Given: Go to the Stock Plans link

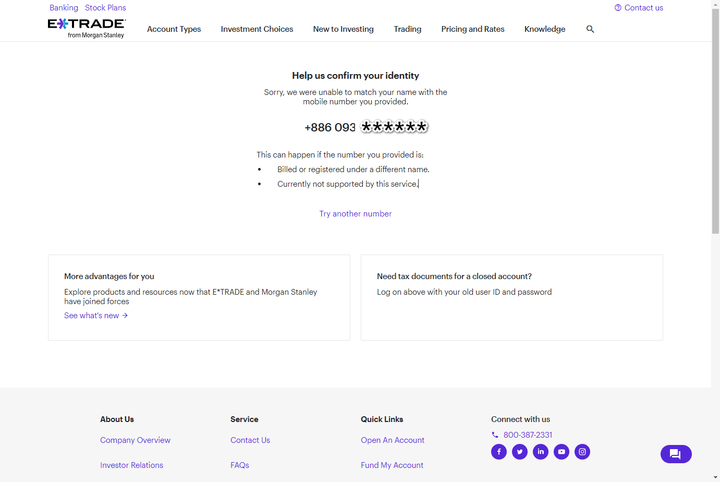Looking at the screenshot, I should tap(105, 8).
